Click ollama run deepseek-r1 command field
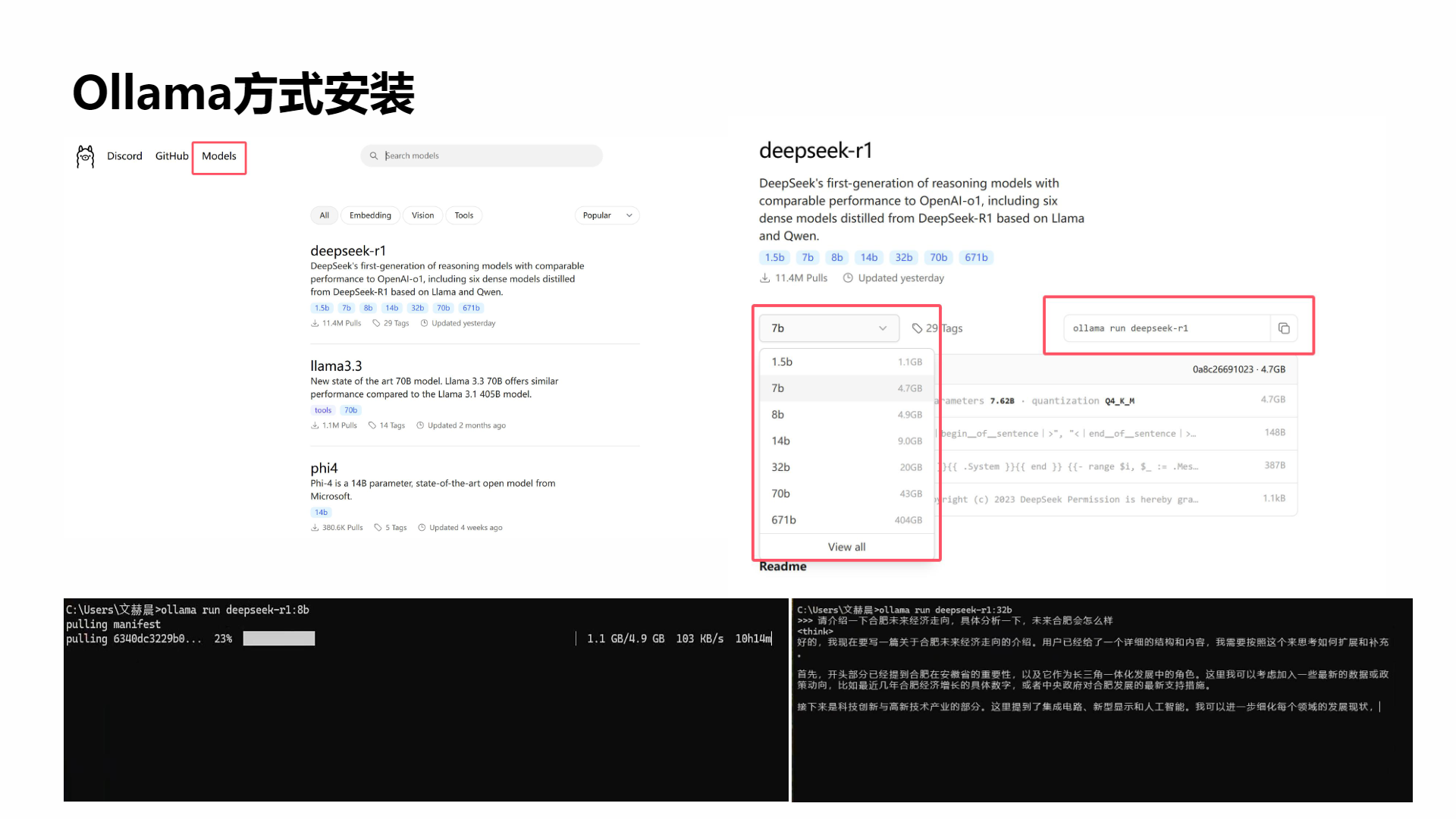The image size is (1456, 819). (x=1166, y=328)
